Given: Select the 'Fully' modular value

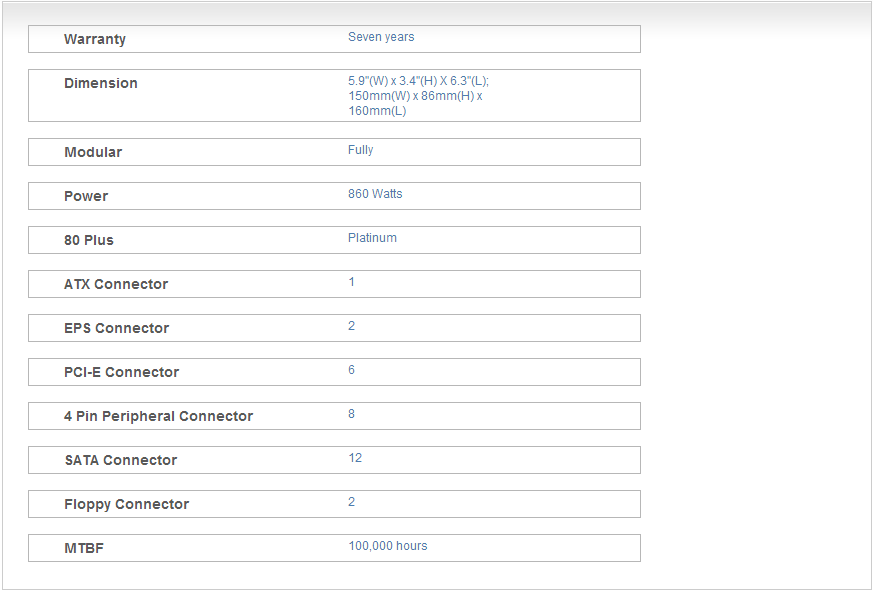Looking at the screenshot, I should pos(361,150).
